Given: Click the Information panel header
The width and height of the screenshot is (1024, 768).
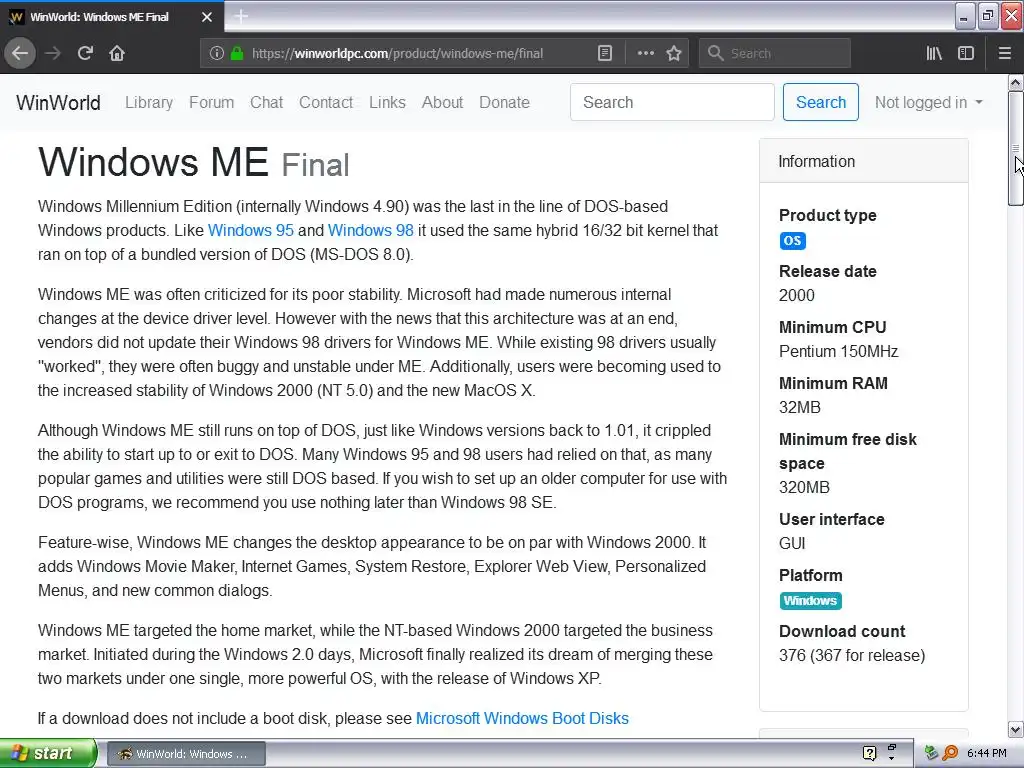Looking at the screenshot, I should point(863,161).
